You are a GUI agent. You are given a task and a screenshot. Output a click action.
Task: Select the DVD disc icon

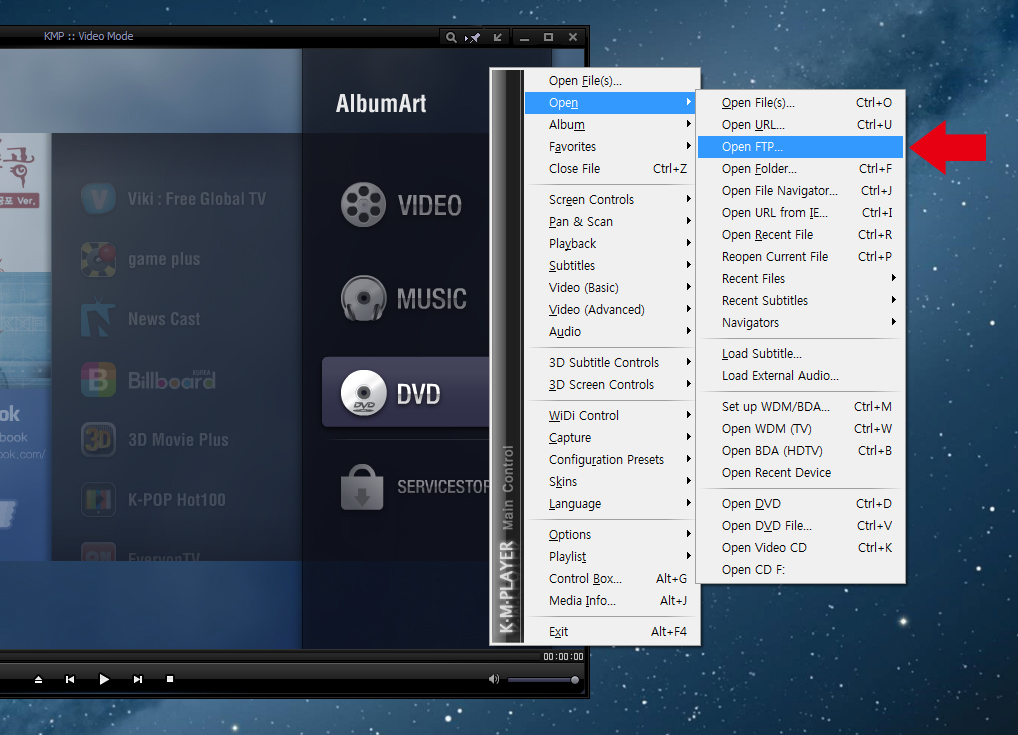click(364, 393)
